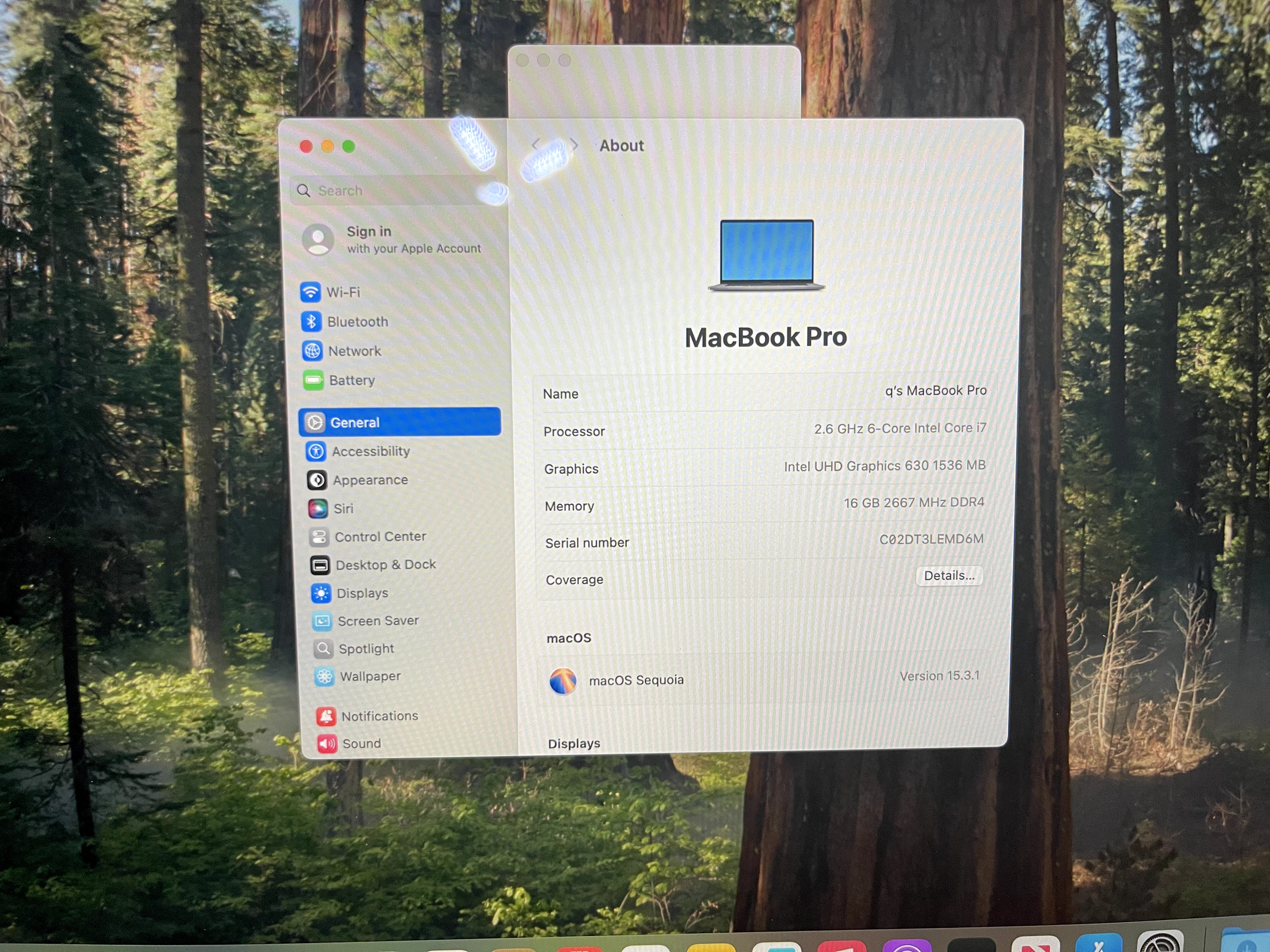1270x952 pixels.
Task: Select the Bluetooth sidebar icon
Action: pos(311,321)
